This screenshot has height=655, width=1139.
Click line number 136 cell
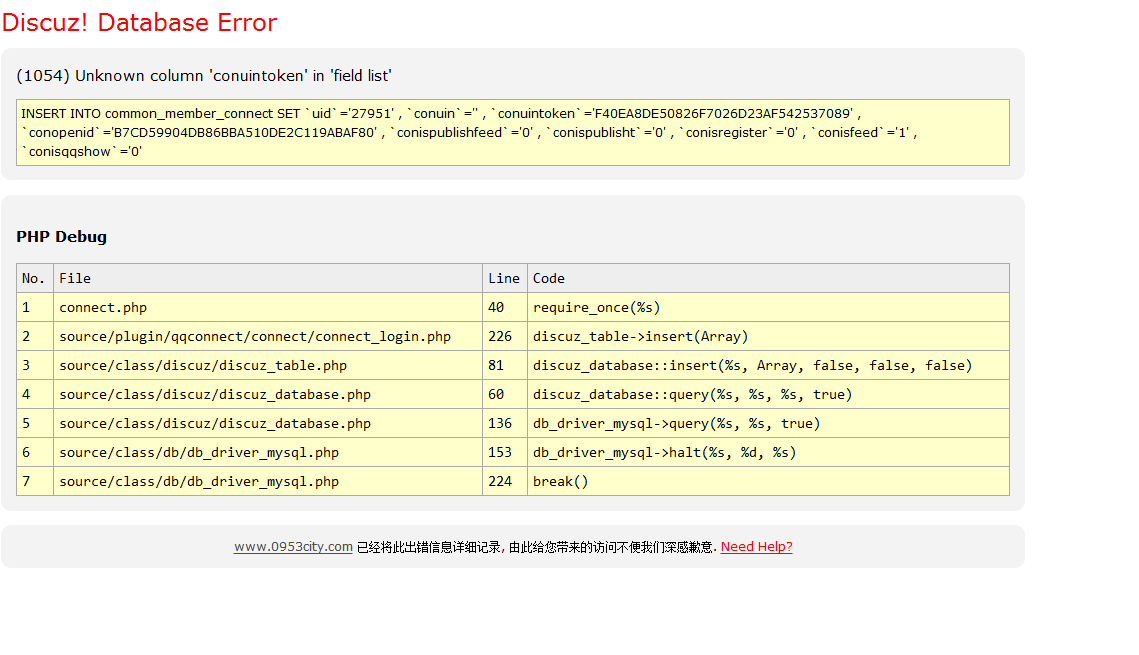505,423
